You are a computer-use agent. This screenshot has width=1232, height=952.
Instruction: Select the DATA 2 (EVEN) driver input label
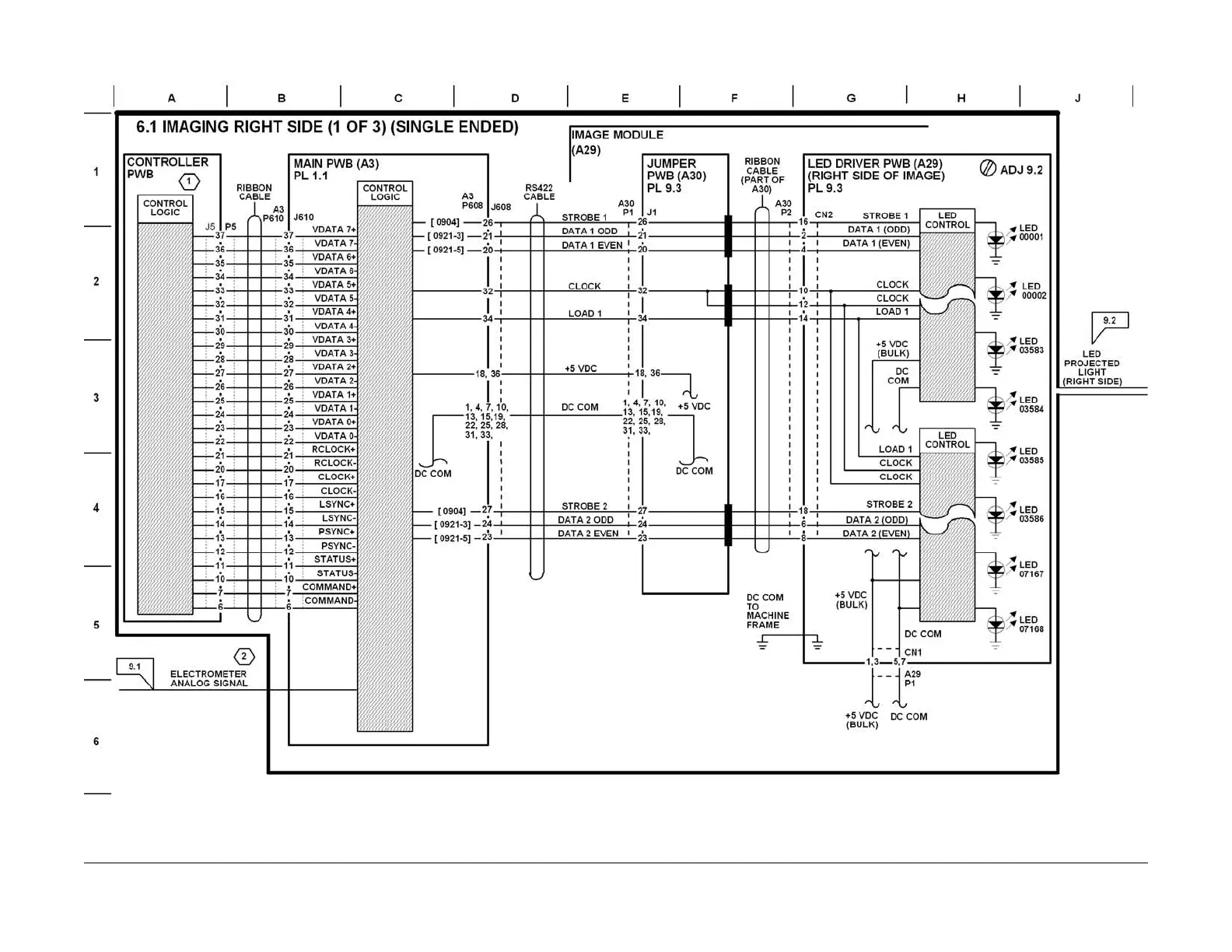(876, 534)
